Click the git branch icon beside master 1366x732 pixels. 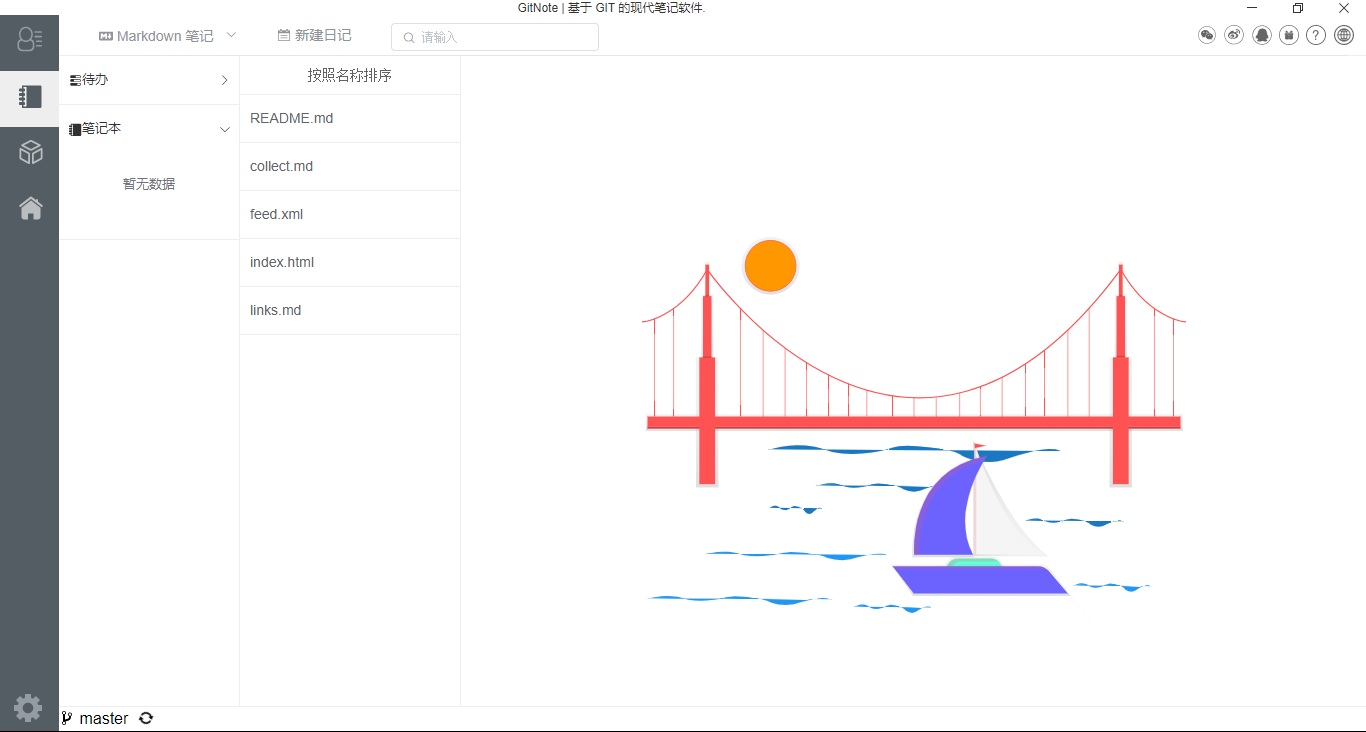67,718
